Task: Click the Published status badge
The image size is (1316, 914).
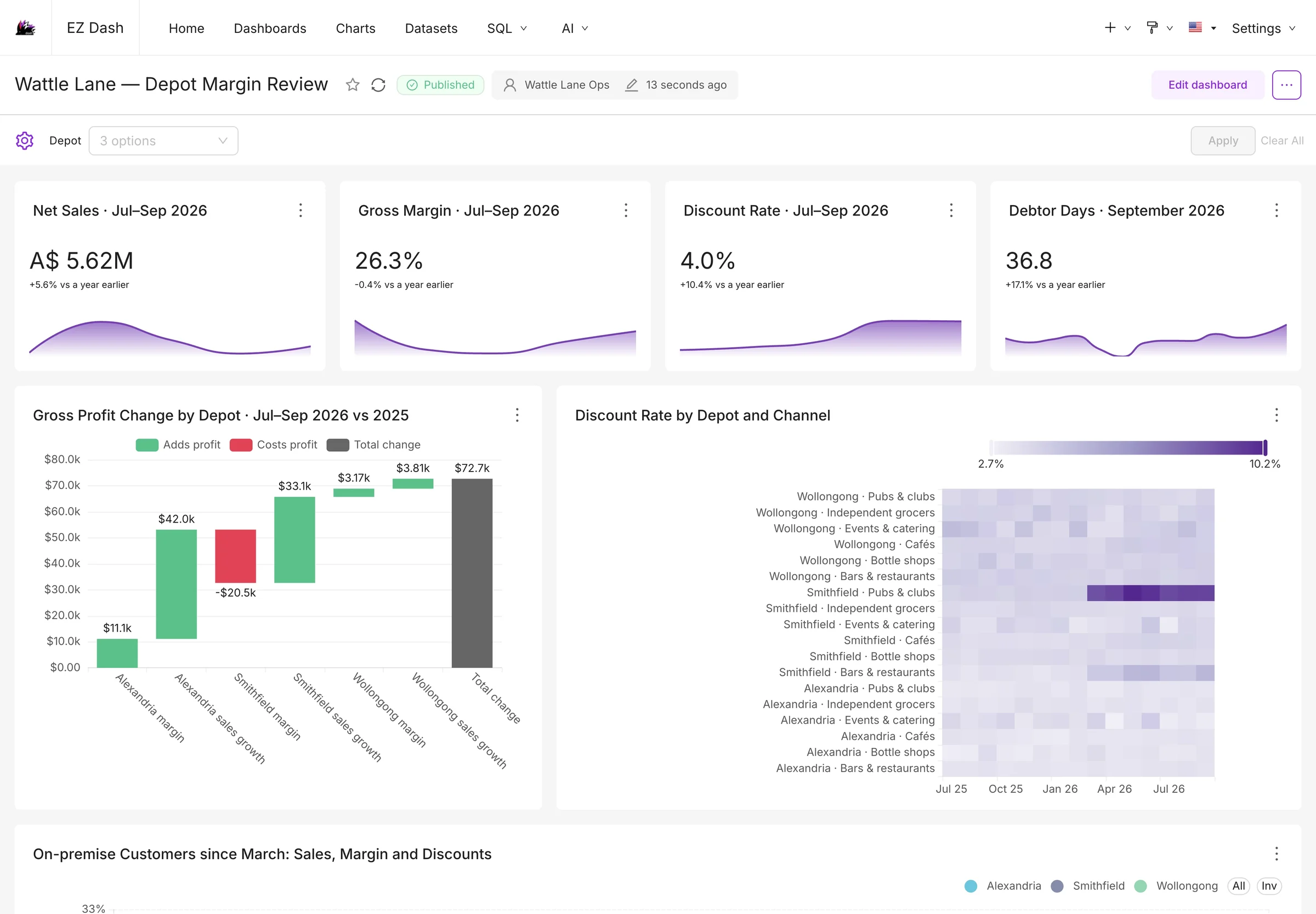Action: pyautogui.click(x=440, y=85)
